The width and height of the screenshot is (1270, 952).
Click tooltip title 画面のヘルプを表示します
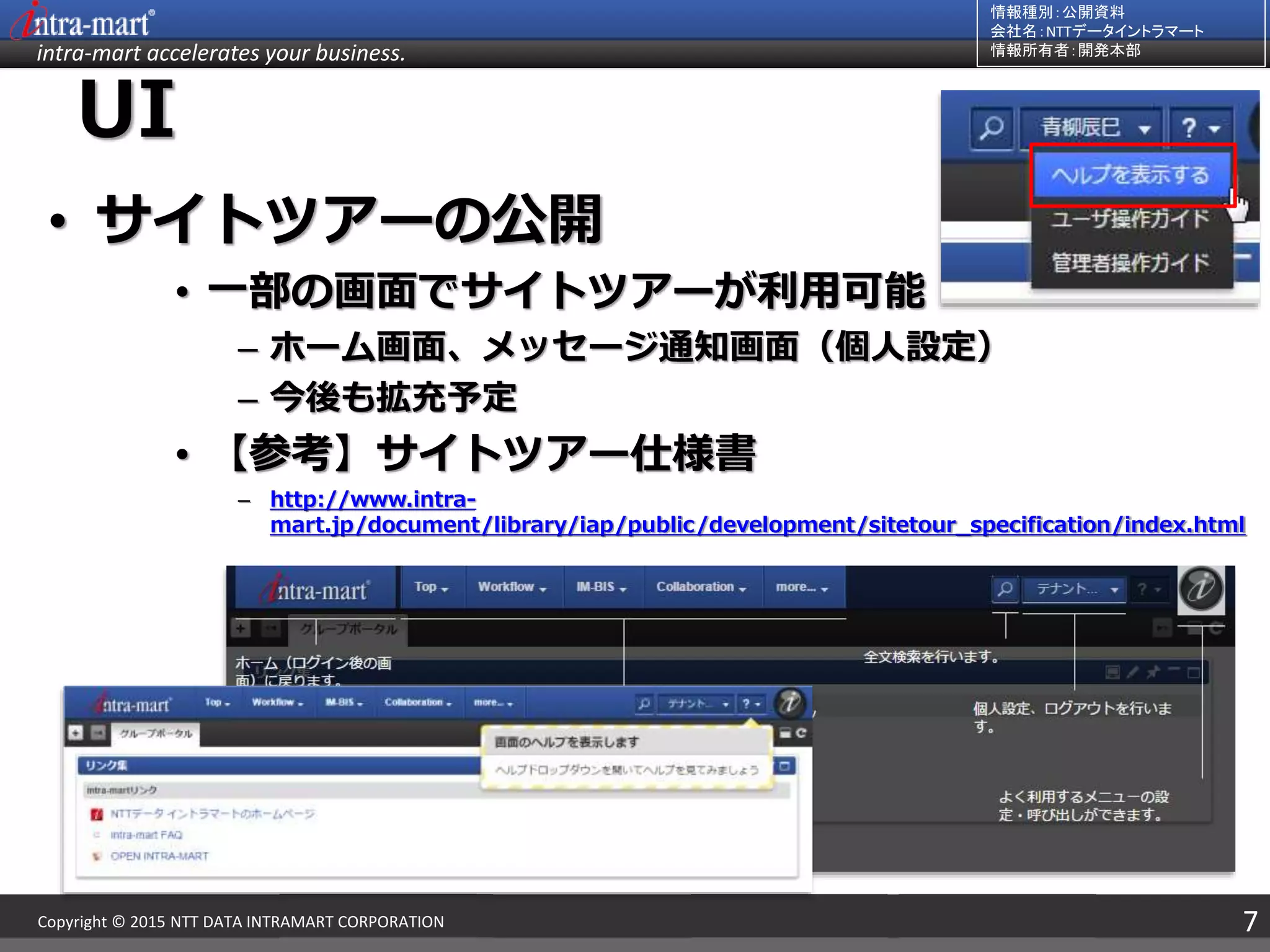click(567, 742)
